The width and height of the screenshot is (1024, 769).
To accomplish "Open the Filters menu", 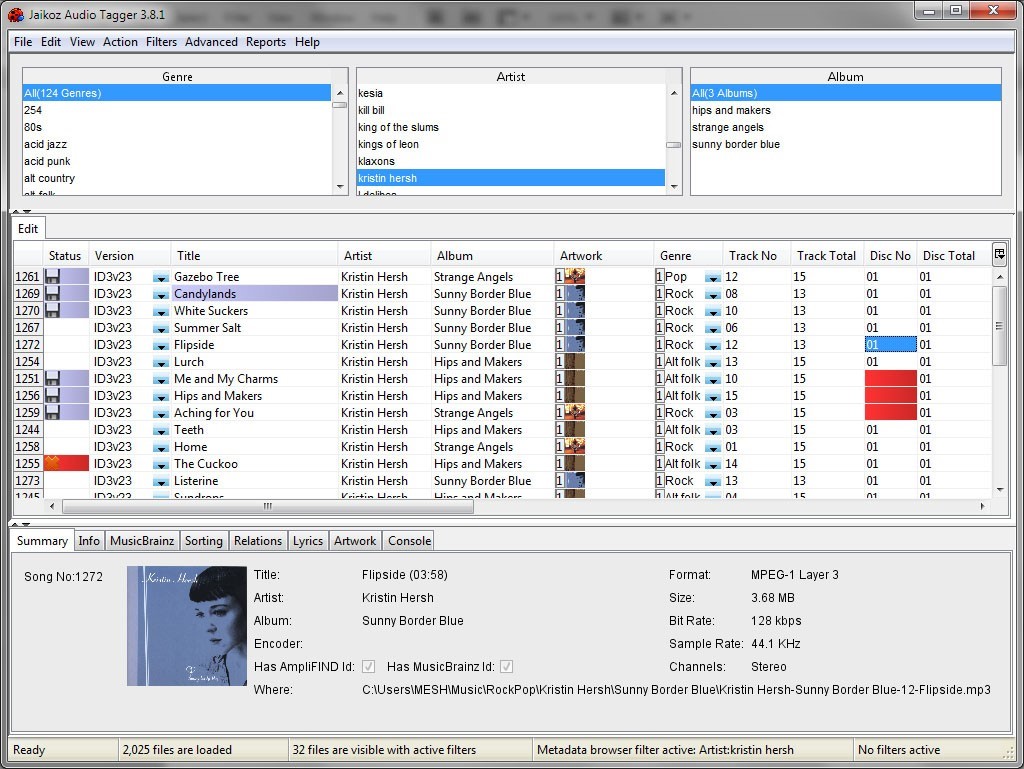I will coord(160,42).
